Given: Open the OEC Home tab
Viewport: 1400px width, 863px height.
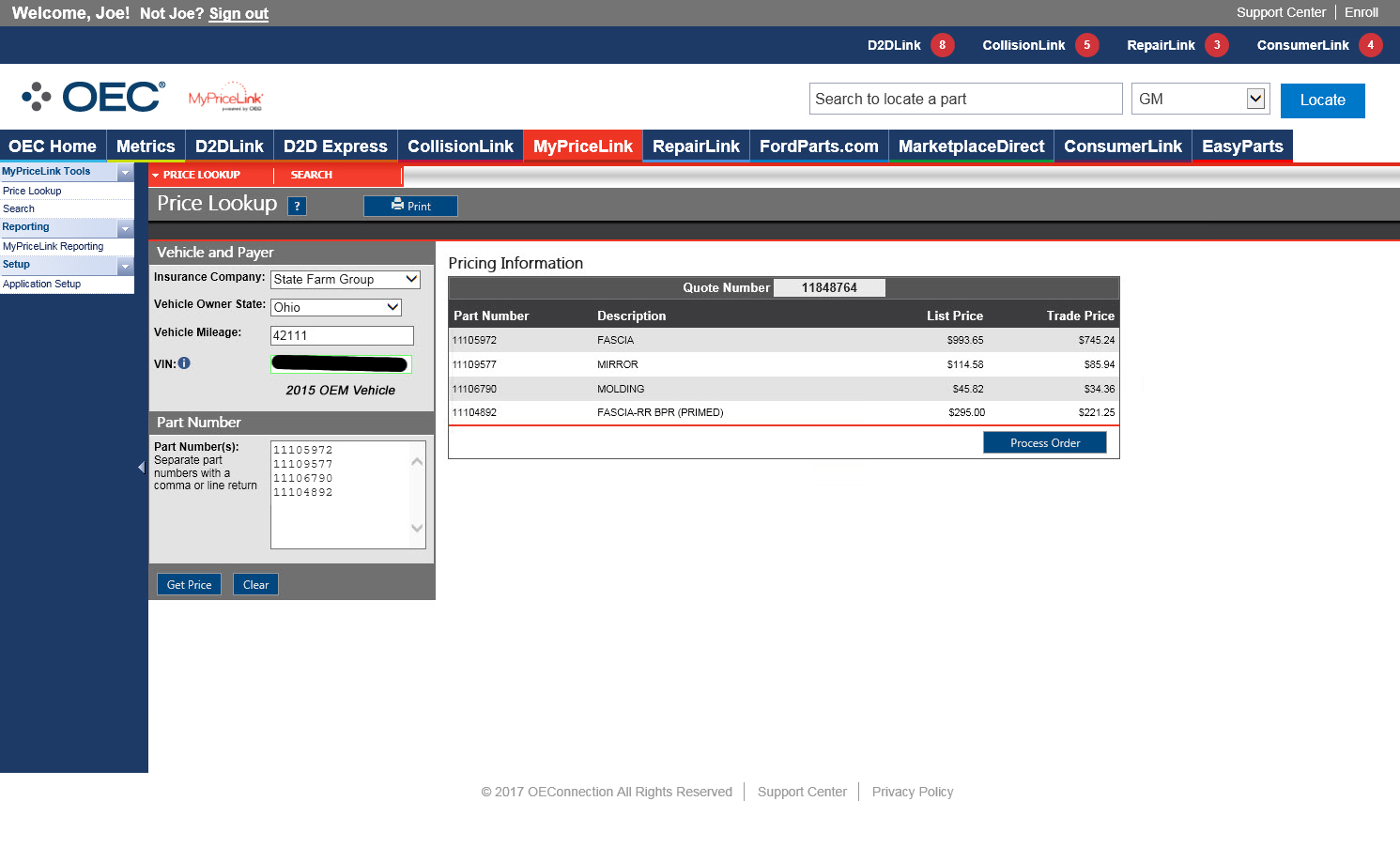Looking at the screenshot, I should tap(53, 146).
